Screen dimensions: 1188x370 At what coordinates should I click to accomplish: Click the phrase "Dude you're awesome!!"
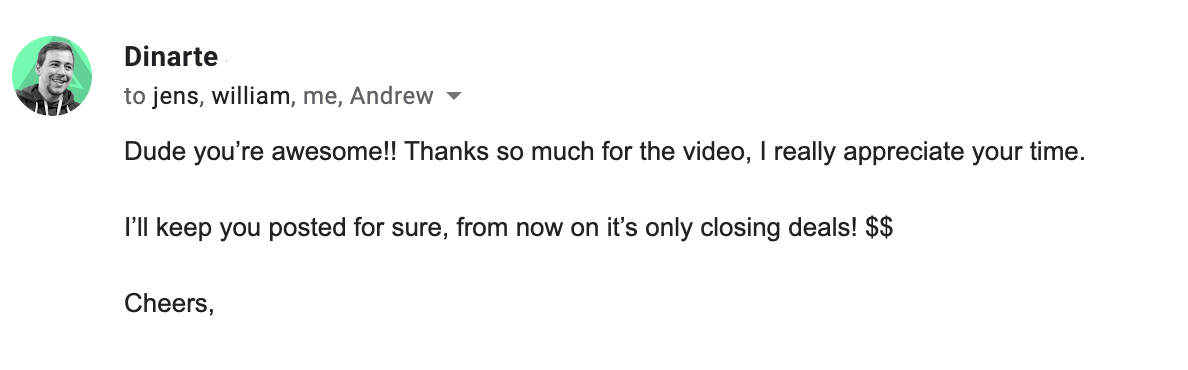[x=261, y=152]
